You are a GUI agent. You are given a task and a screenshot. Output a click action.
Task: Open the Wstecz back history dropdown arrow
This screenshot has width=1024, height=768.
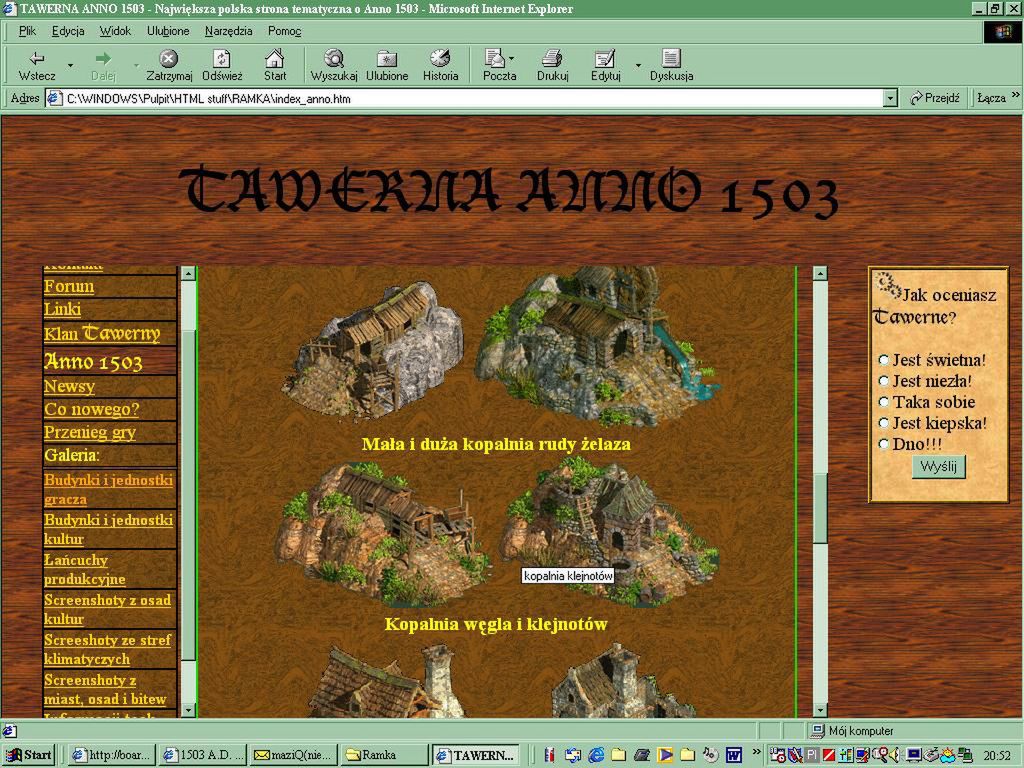(70, 65)
